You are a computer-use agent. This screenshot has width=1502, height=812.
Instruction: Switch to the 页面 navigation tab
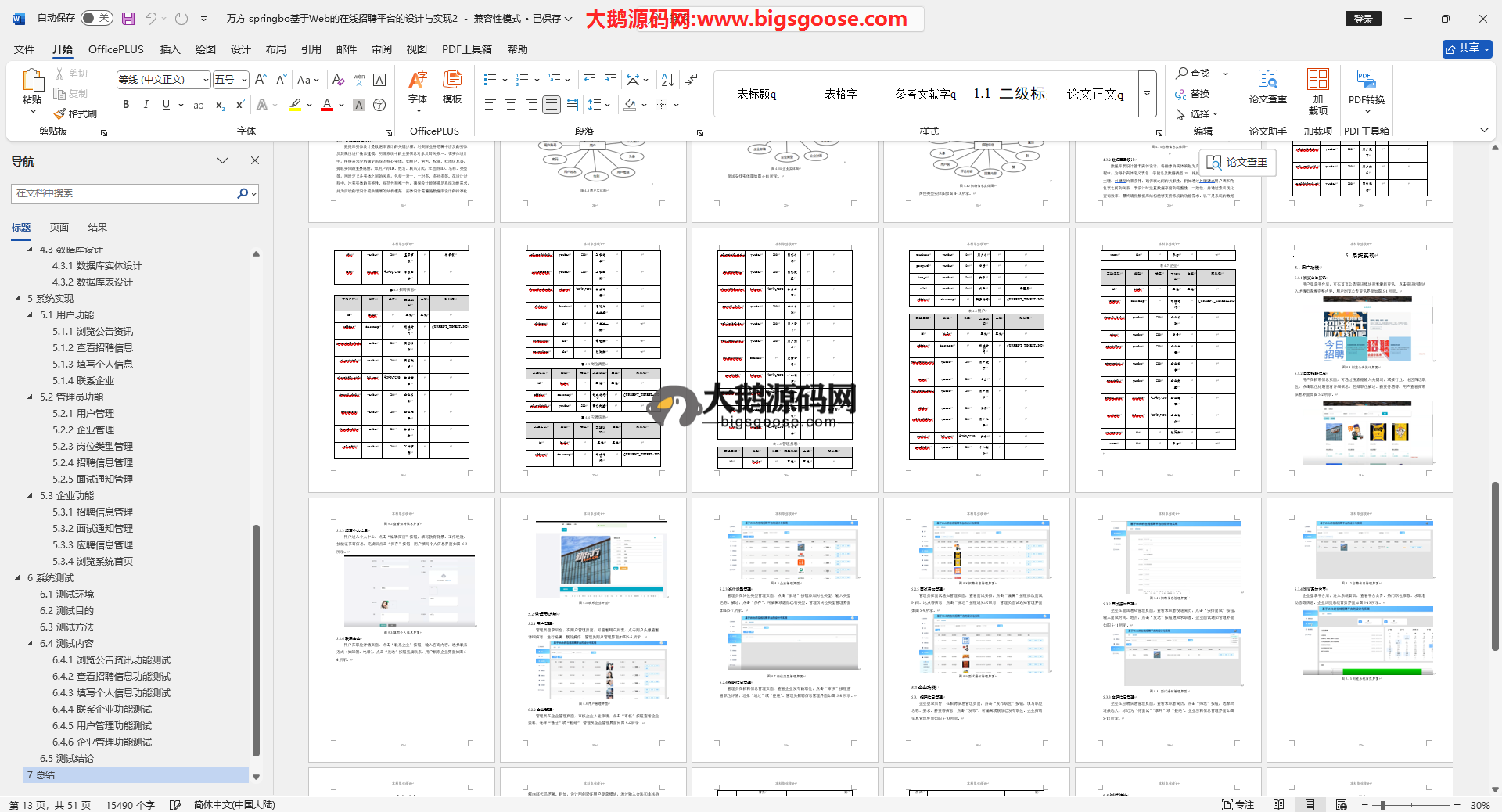click(59, 228)
